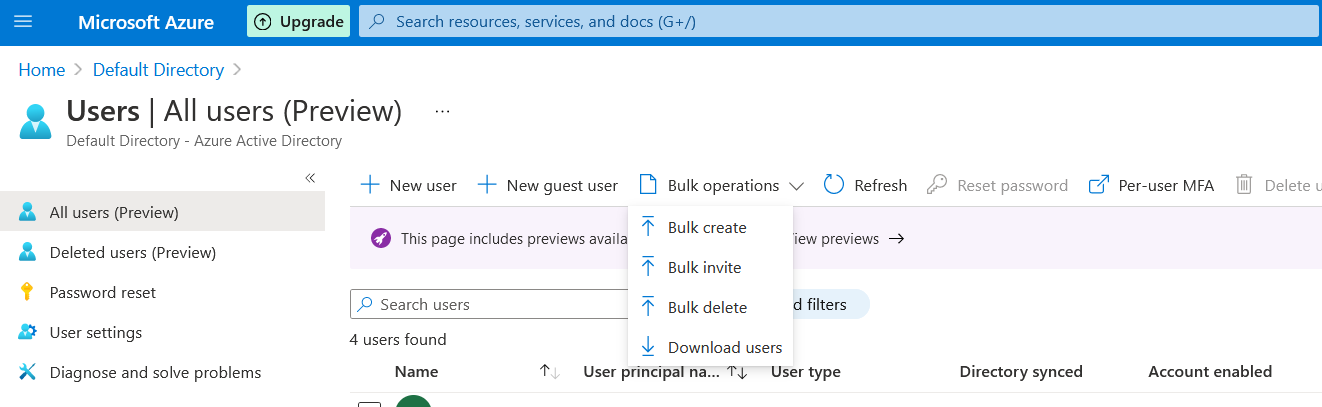Image resolution: width=1322 pixels, height=407 pixels.
Task: Click the plus icon beside New user
Action: pyautogui.click(x=370, y=185)
